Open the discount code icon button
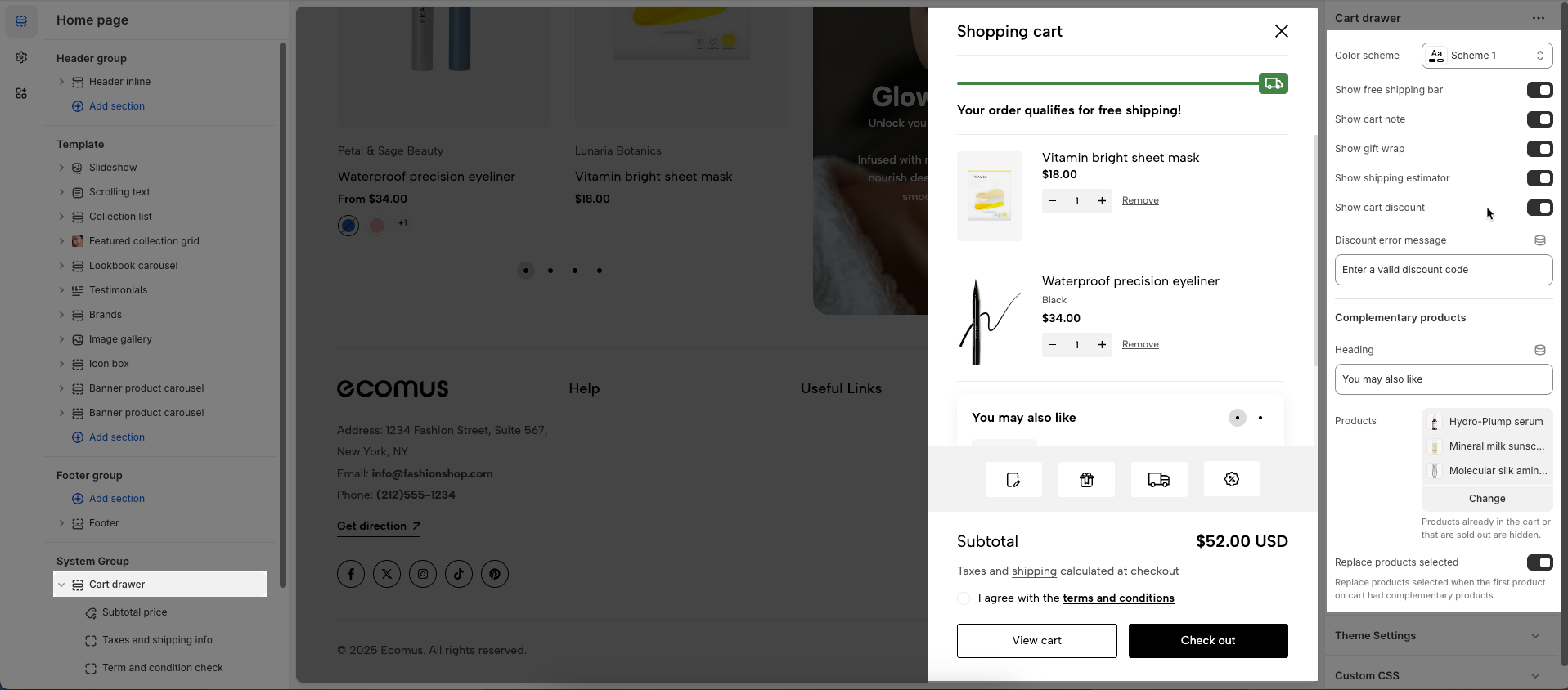Image resolution: width=1568 pixels, height=690 pixels. [x=1232, y=479]
